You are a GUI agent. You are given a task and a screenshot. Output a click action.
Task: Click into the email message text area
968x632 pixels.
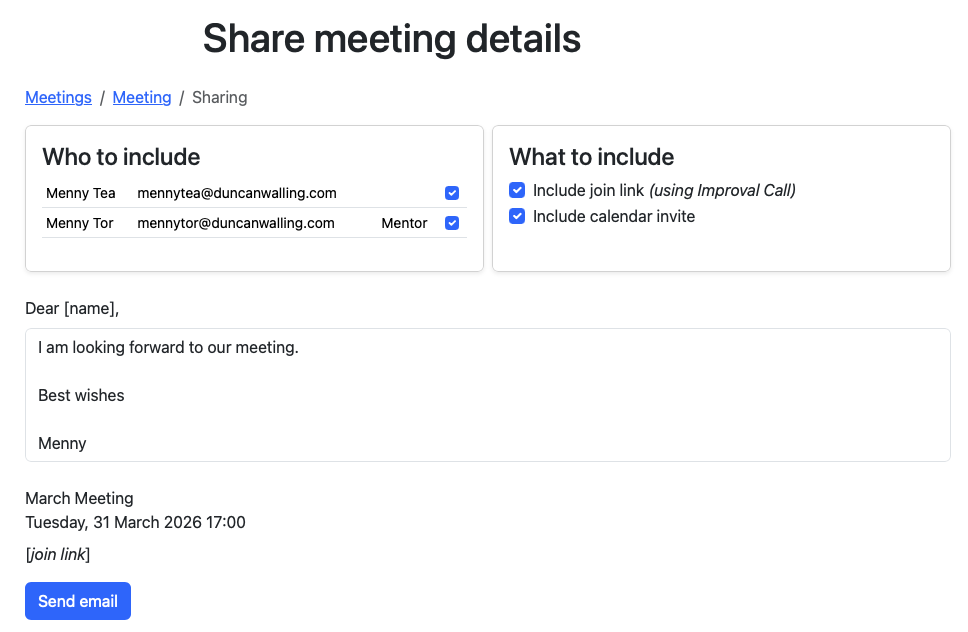coord(487,395)
